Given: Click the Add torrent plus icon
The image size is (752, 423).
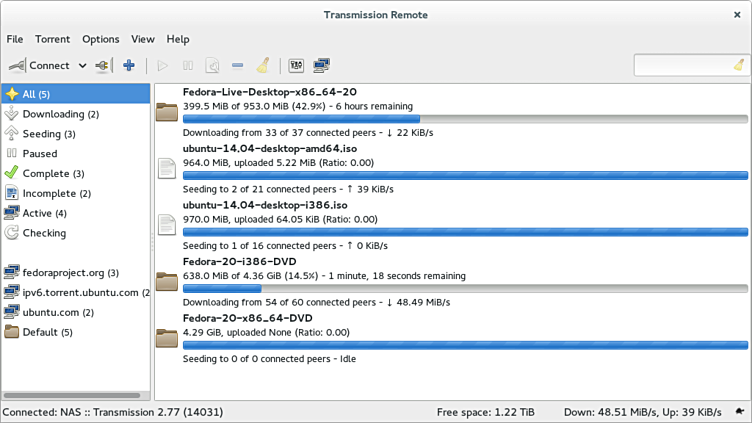Looking at the screenshot, I should pos(129,66).
